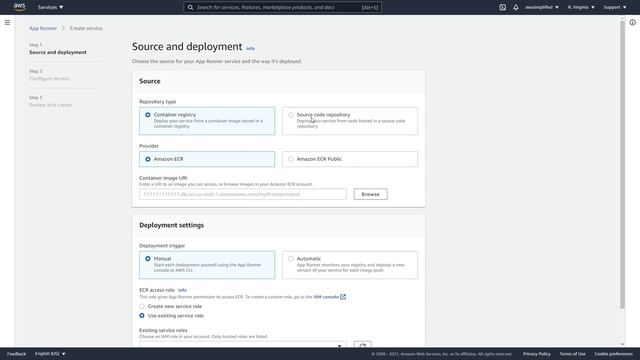This screenshot has height=360, width=640.
Task: Click the top search bar field
Action: (x=282, y=7)
